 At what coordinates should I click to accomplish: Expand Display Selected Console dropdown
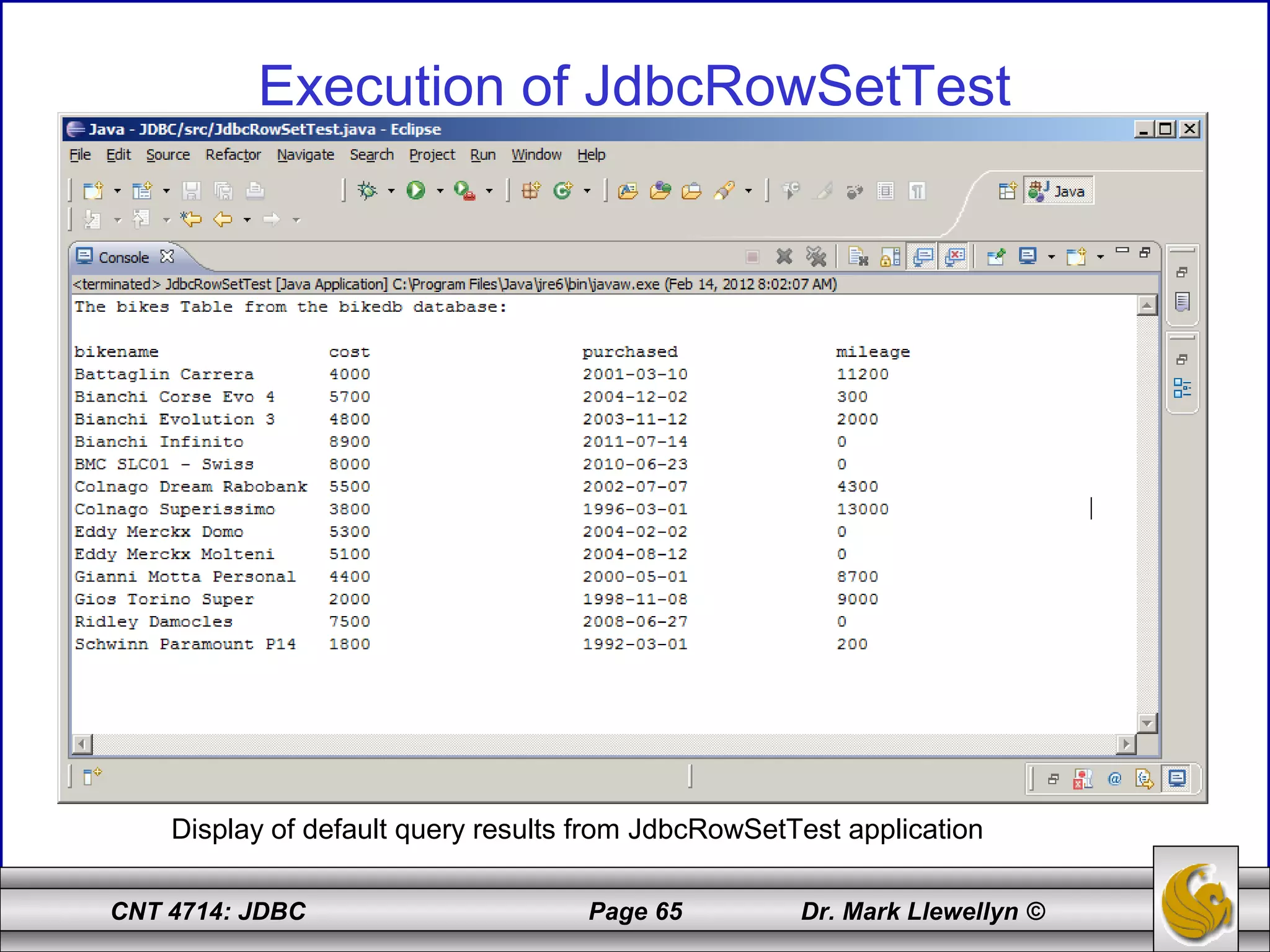click(x=1052, y=257)
